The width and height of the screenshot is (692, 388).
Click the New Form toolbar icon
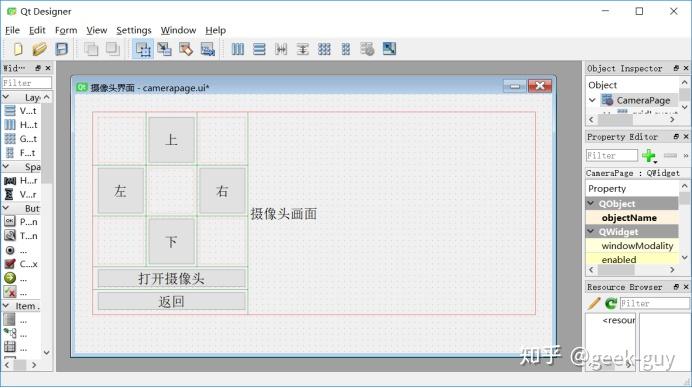(18, 49)
